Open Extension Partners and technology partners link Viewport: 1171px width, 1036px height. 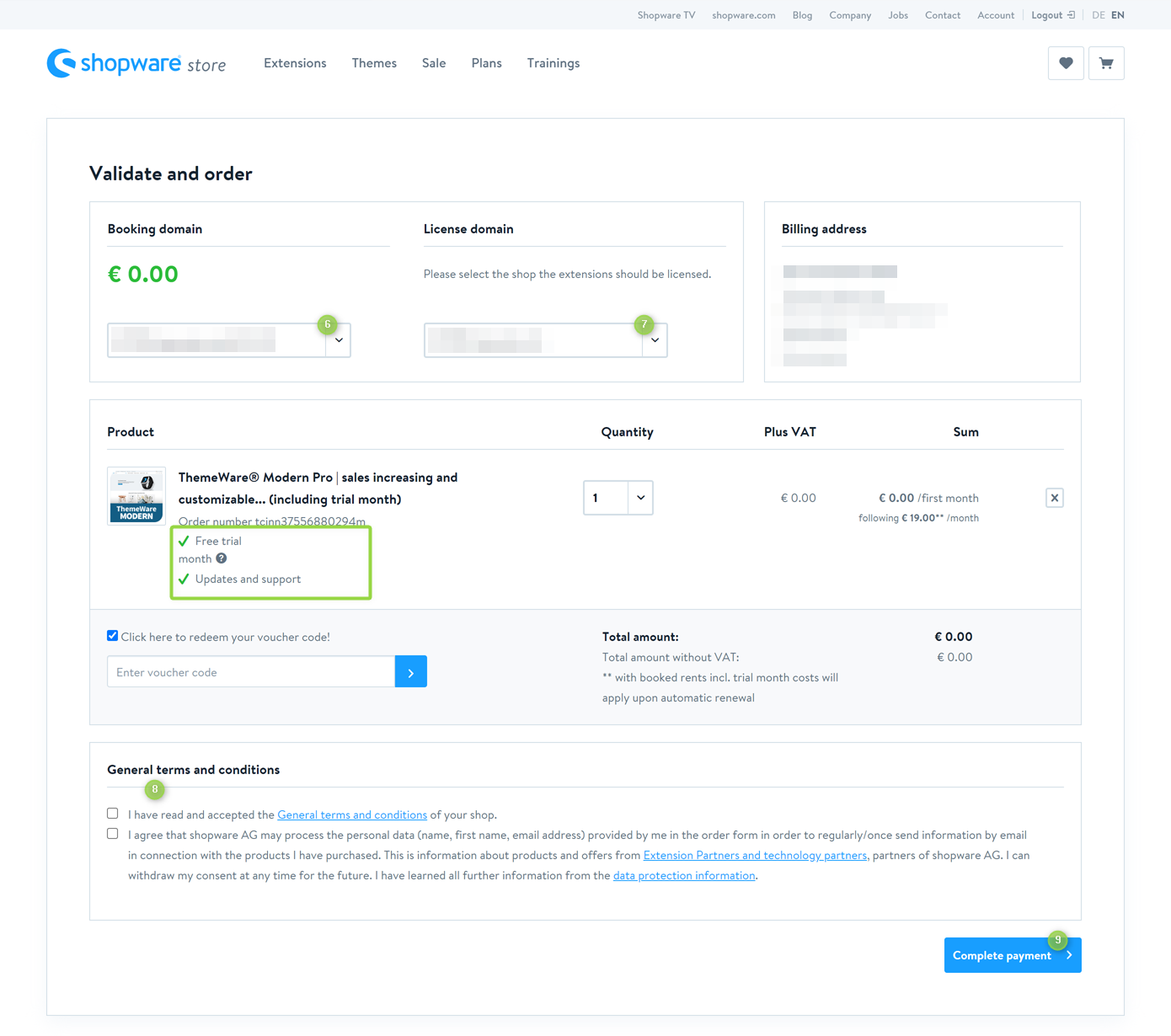point(755,855)
